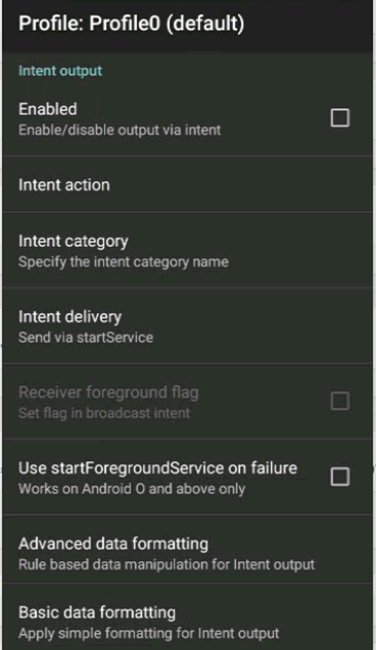376x650 pixels.
Task: Click 'Apply simple formatting for Intent output' text
Action: (149, 633)
